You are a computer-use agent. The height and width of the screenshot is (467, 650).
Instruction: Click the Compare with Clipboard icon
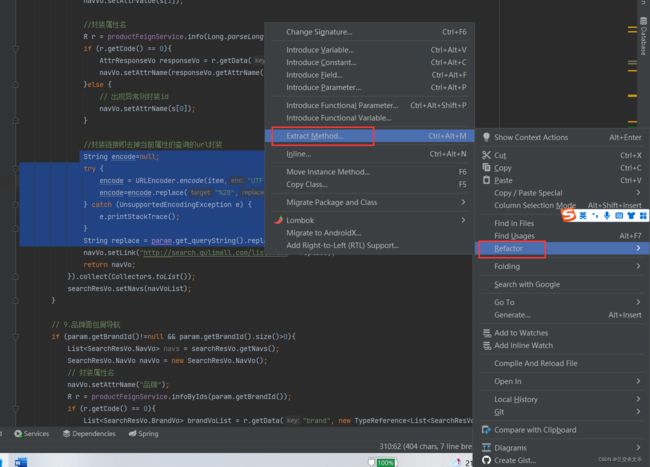click(x=486, y=430)
